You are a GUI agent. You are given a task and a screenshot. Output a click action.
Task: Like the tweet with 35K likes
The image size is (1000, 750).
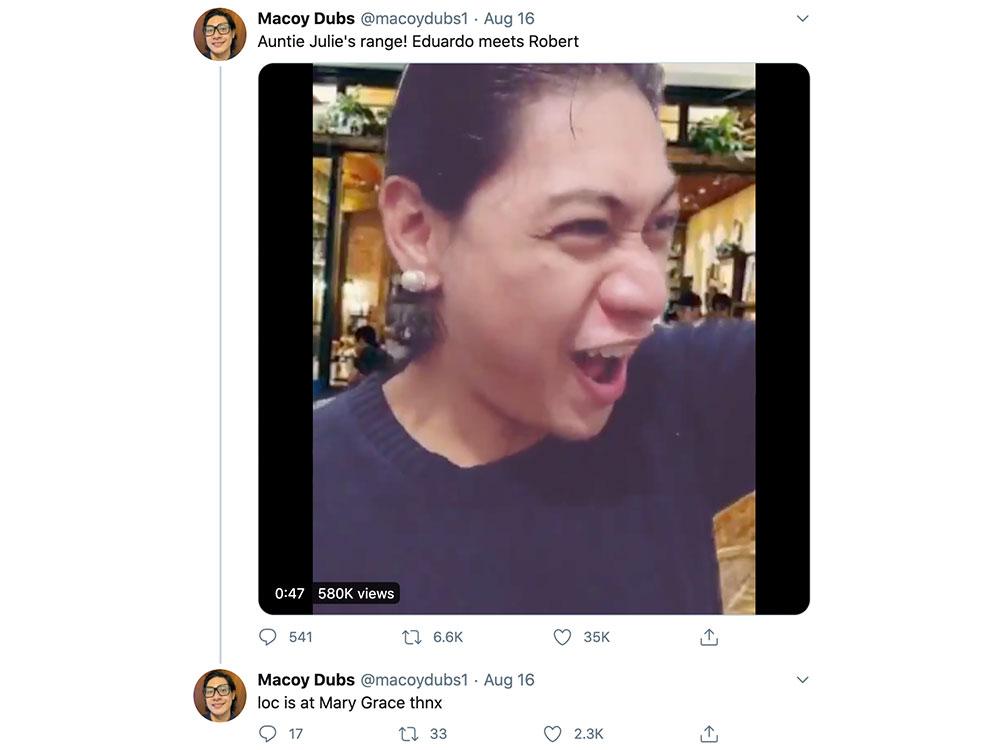[563, 637]
